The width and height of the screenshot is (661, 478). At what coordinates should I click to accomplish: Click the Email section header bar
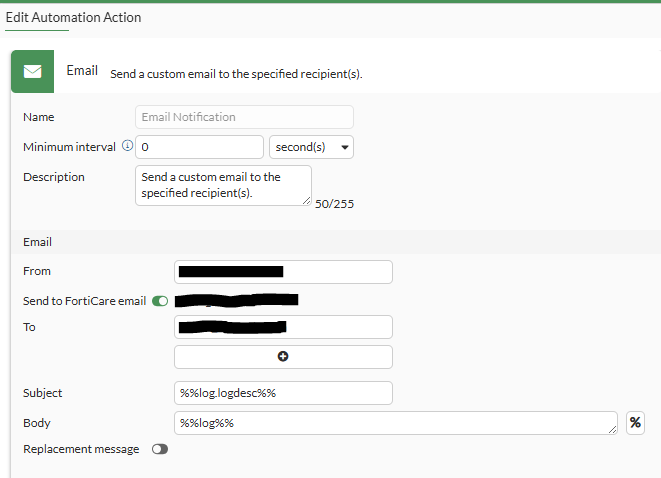(330, 242)
